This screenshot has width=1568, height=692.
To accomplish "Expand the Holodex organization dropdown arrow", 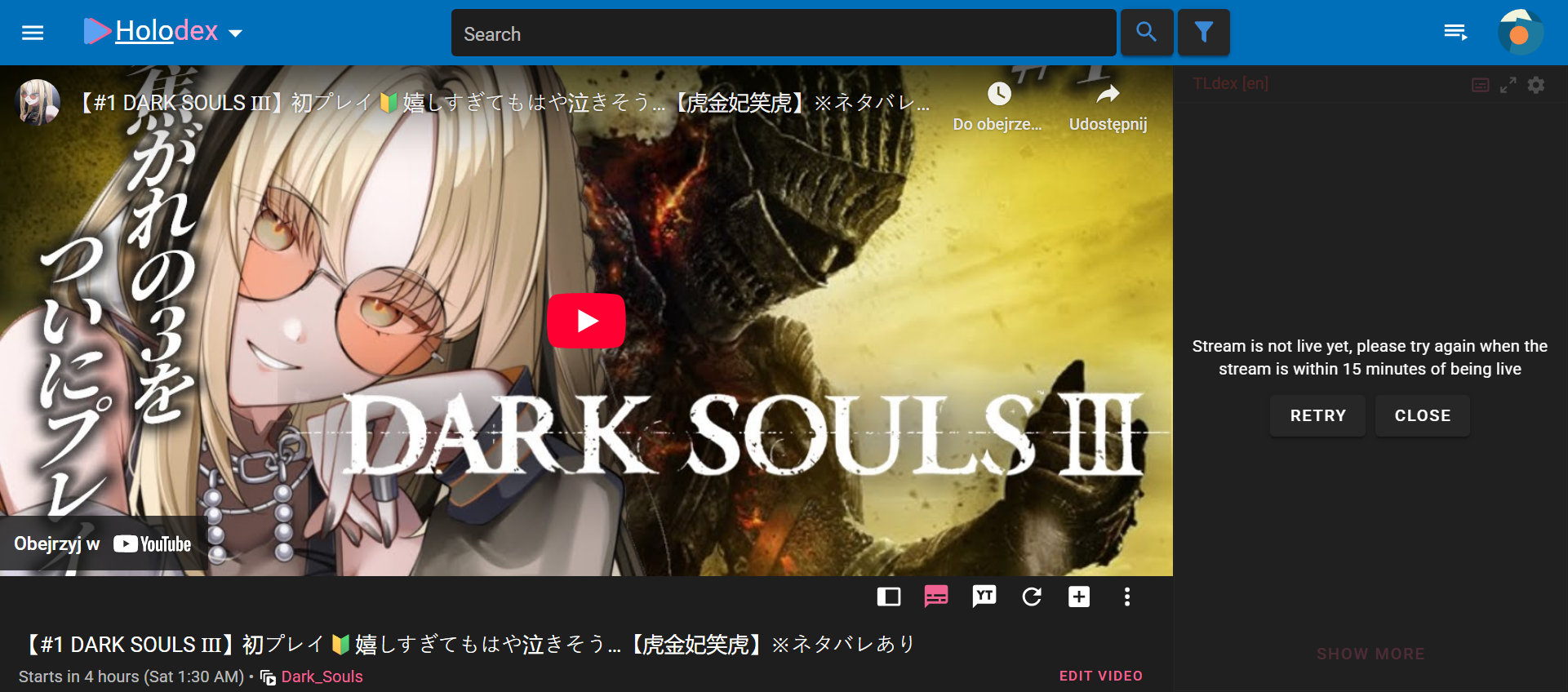I will pyautogui.click(x=236, y=33).
